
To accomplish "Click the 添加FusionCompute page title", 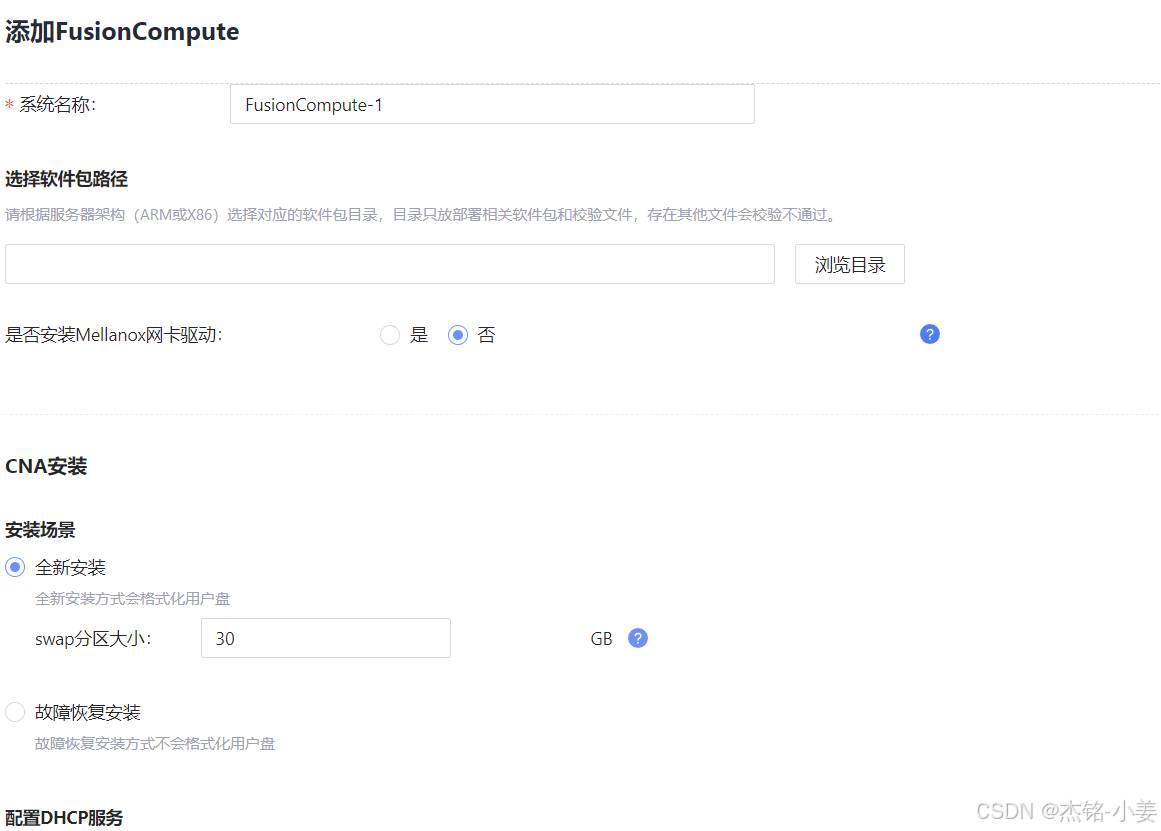I will tap(122, 32).
